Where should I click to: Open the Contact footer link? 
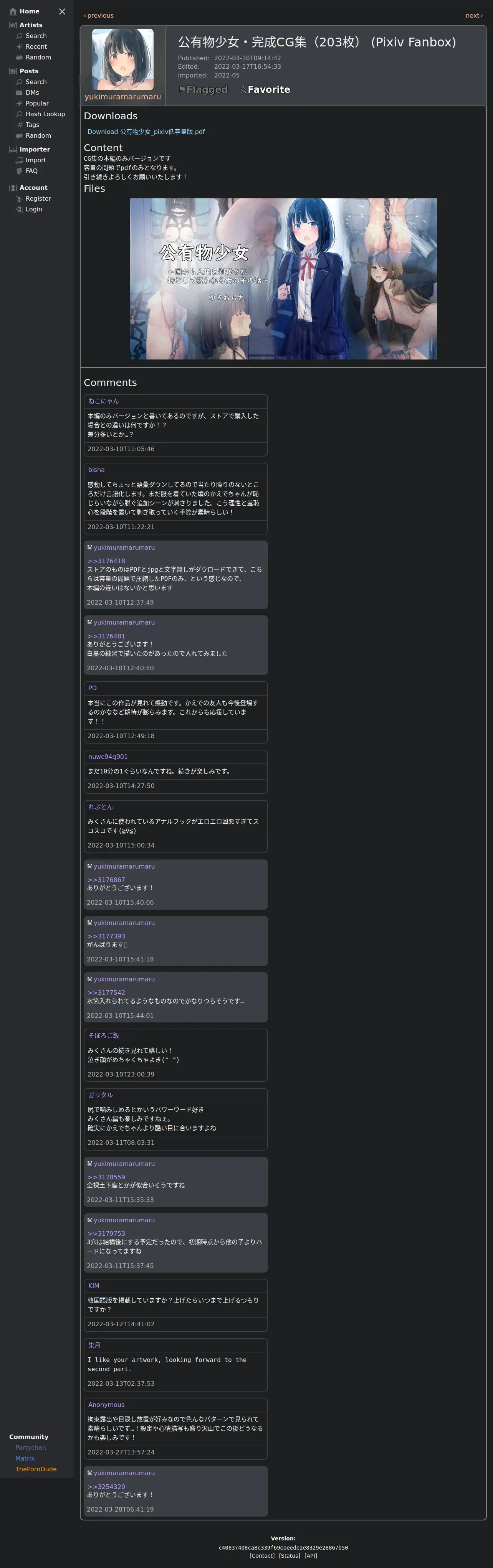tap(262, 1555)
